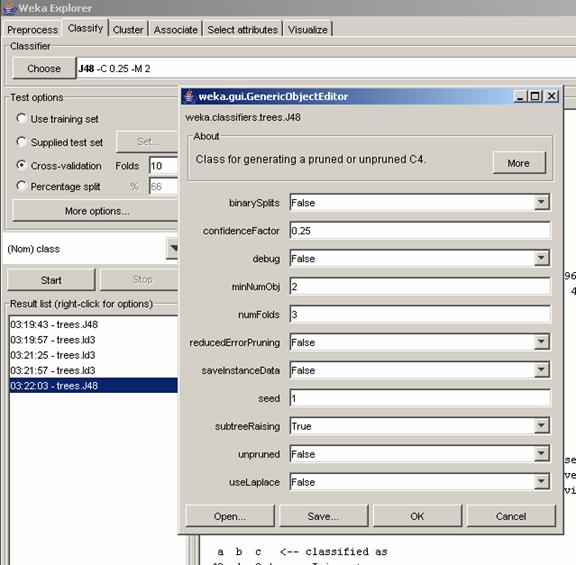The height and width of the screenshot is (565, 576).
Task: Click the Choose classifier button
Action: tap(44, 68)
